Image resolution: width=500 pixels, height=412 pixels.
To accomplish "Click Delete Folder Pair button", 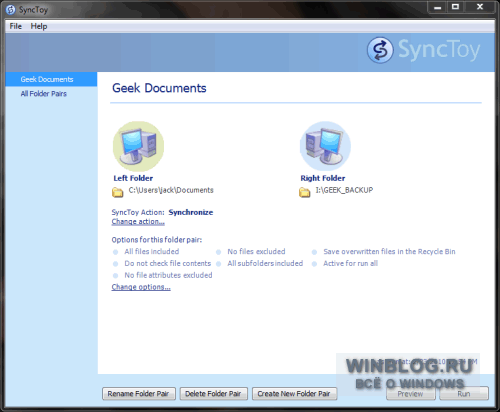I will coord(213,394).
